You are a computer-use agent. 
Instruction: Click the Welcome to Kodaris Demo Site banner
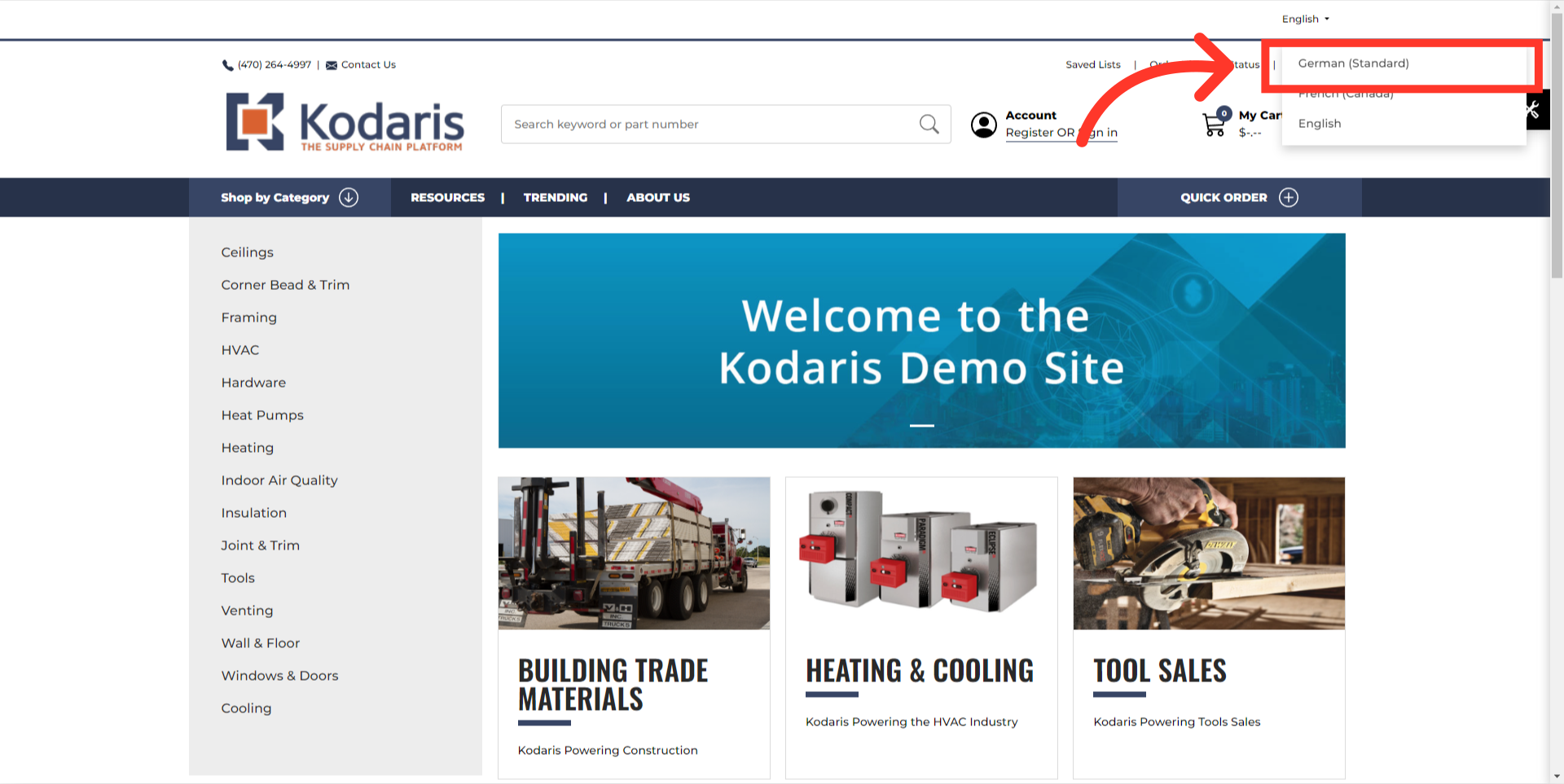(x=921, y=340)
